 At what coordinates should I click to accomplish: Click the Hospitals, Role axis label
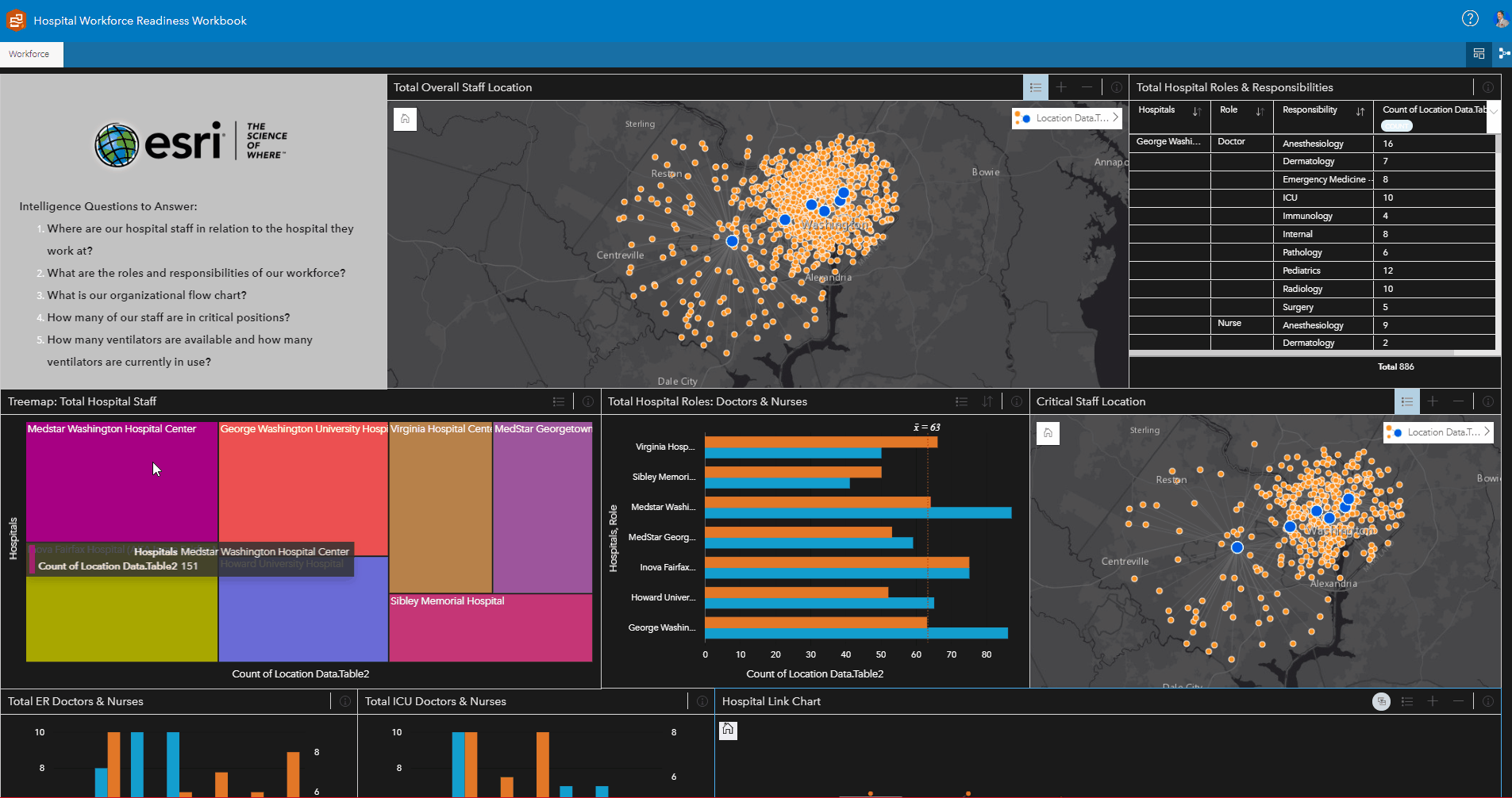(613, 538)
